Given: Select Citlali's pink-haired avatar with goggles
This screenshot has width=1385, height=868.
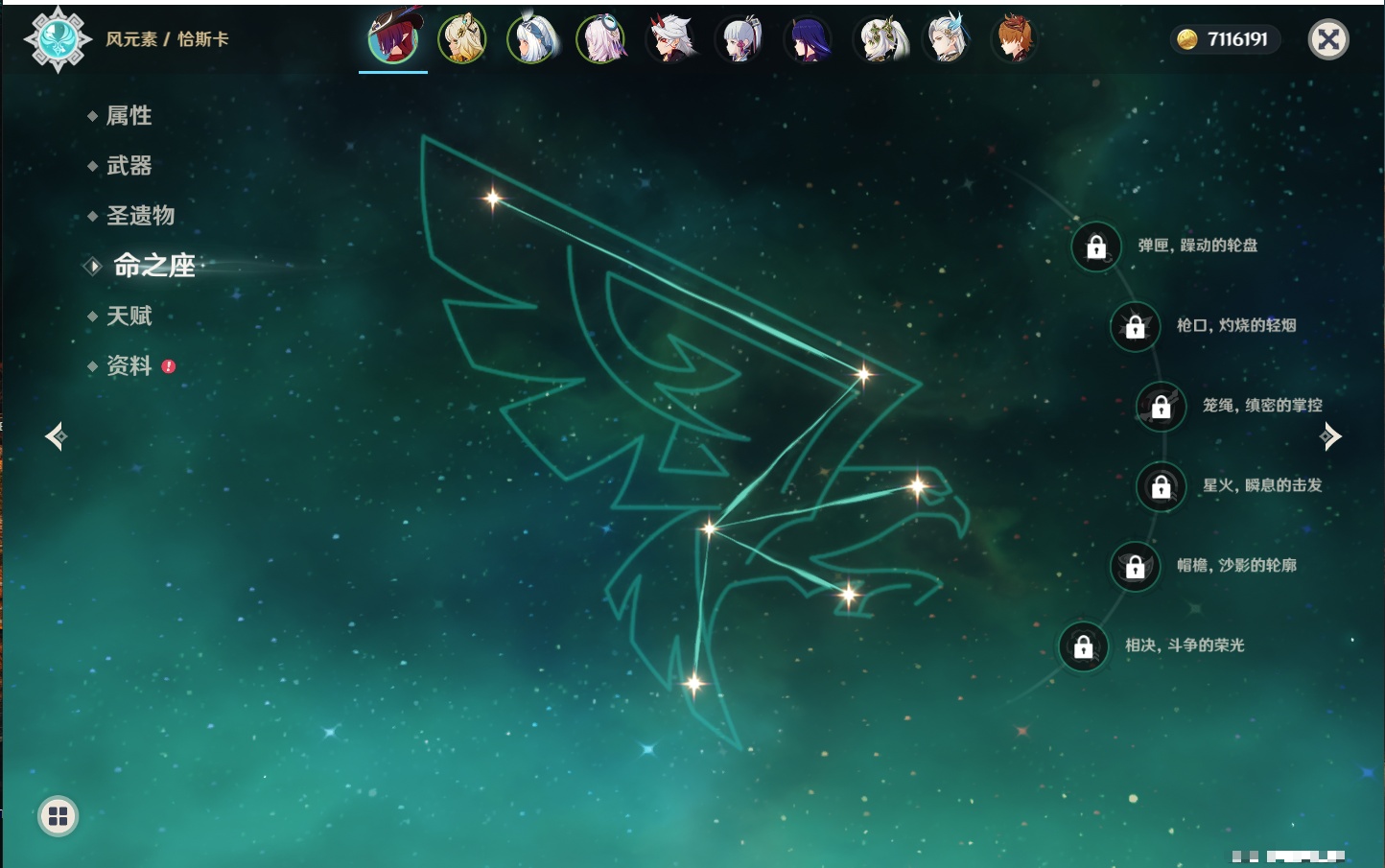Looking at the screenshot, I should click(601, 39).
